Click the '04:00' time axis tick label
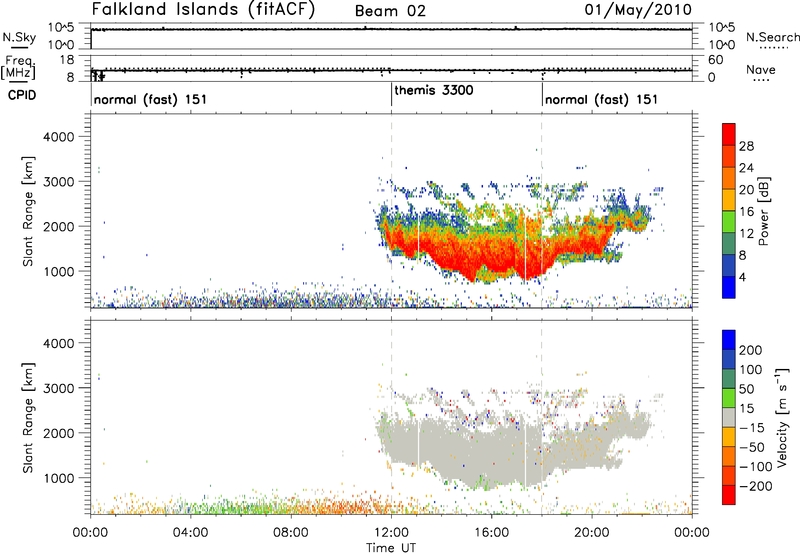This screenshot has height=554, width=800. pyautogui.click(x=190, y=533)
